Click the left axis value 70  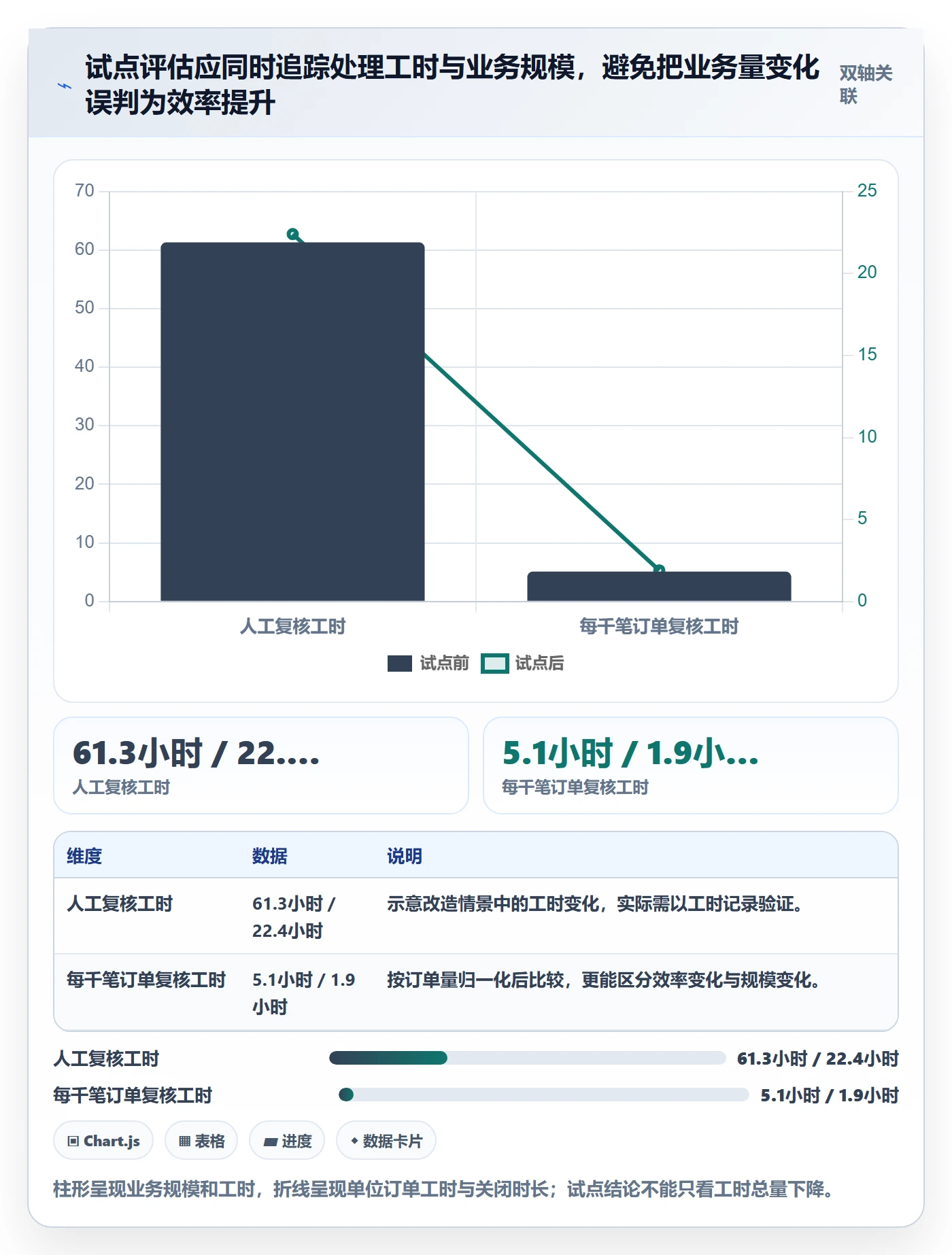[85, 190]
